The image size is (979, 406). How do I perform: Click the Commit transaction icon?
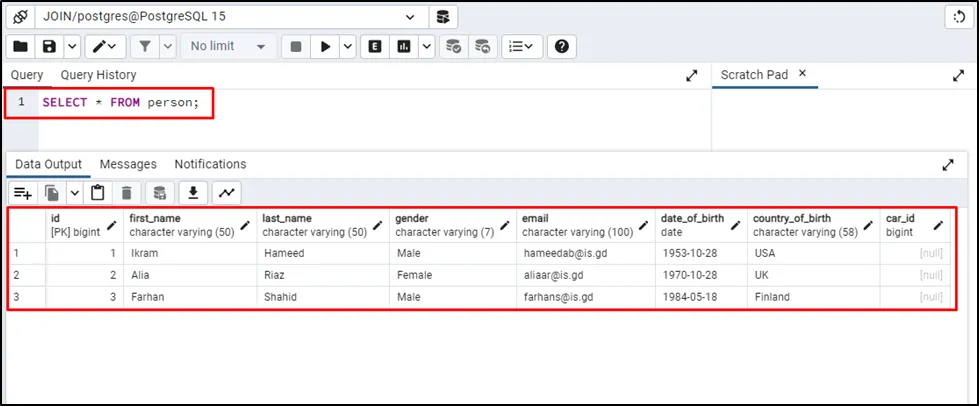tap(454, 46)
